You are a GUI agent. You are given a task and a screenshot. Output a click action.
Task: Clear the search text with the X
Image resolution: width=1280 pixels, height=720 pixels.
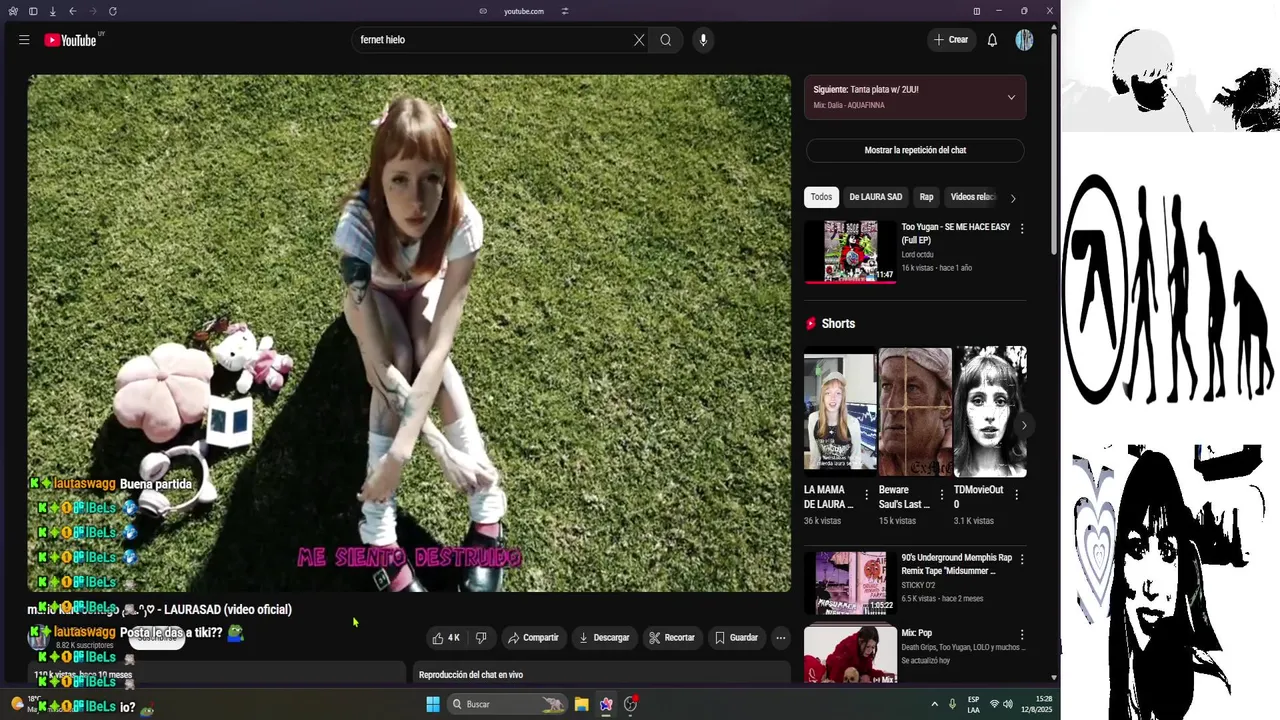tap(639, 40)
